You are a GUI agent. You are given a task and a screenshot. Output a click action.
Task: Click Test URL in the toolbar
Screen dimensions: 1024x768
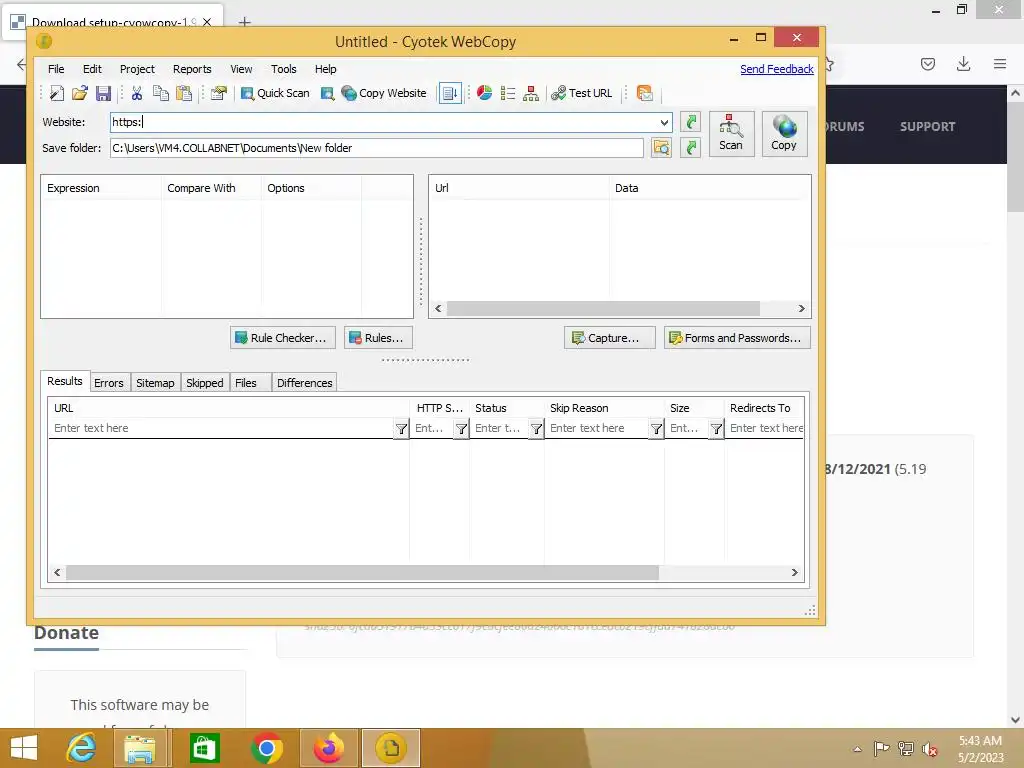582,93
